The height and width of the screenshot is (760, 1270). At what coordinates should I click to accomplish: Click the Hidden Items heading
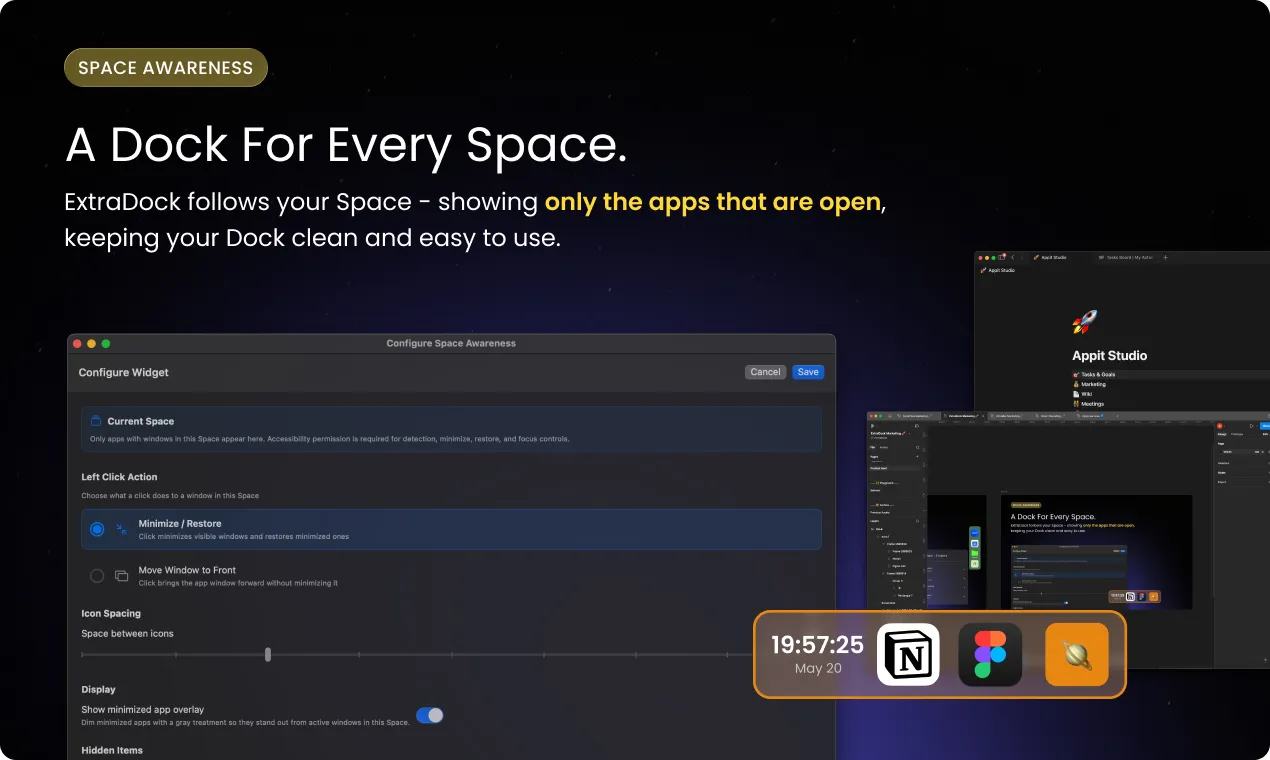(112, 750)
